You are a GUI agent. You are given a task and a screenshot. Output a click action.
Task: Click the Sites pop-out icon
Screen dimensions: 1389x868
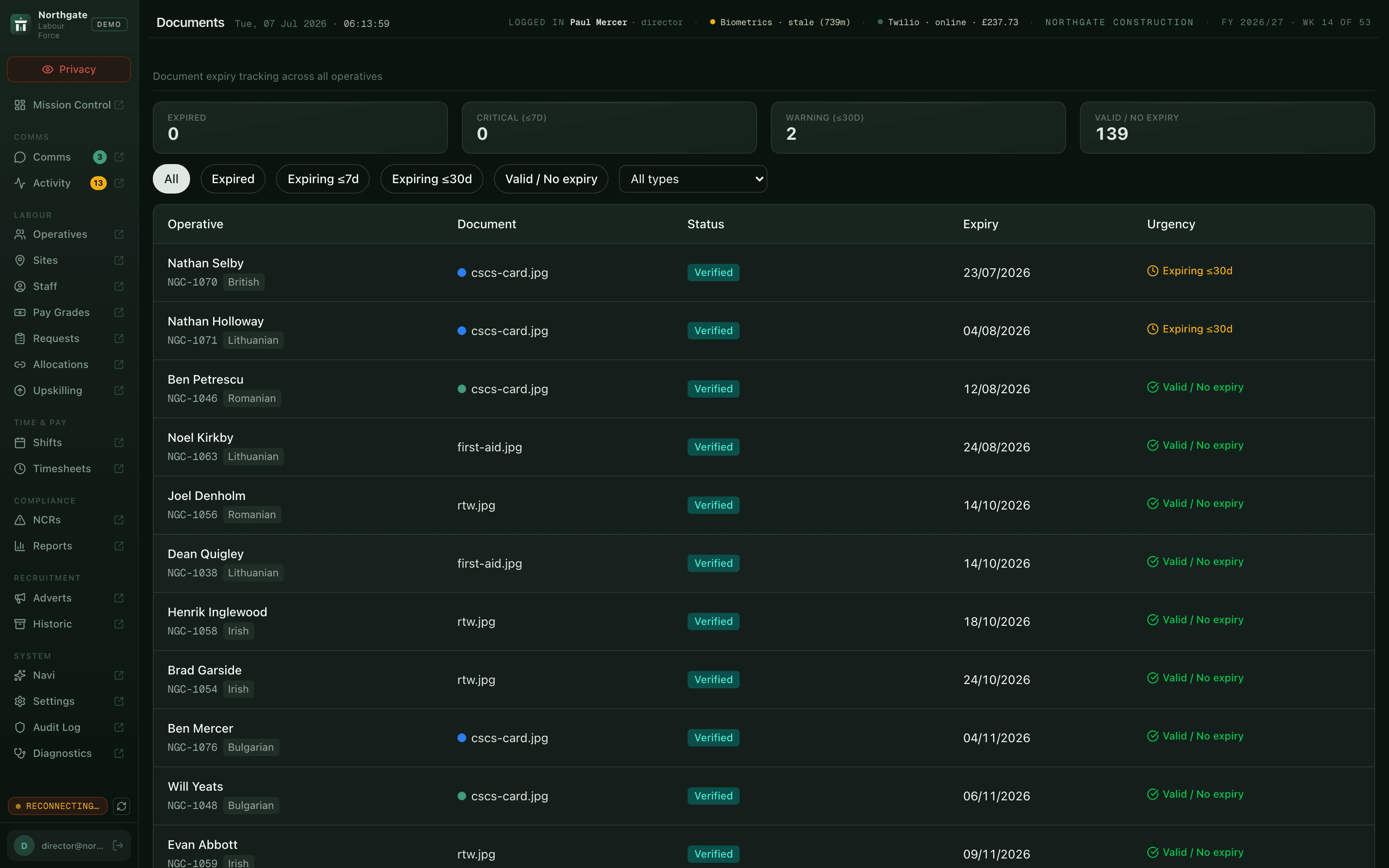pos(119,260)
